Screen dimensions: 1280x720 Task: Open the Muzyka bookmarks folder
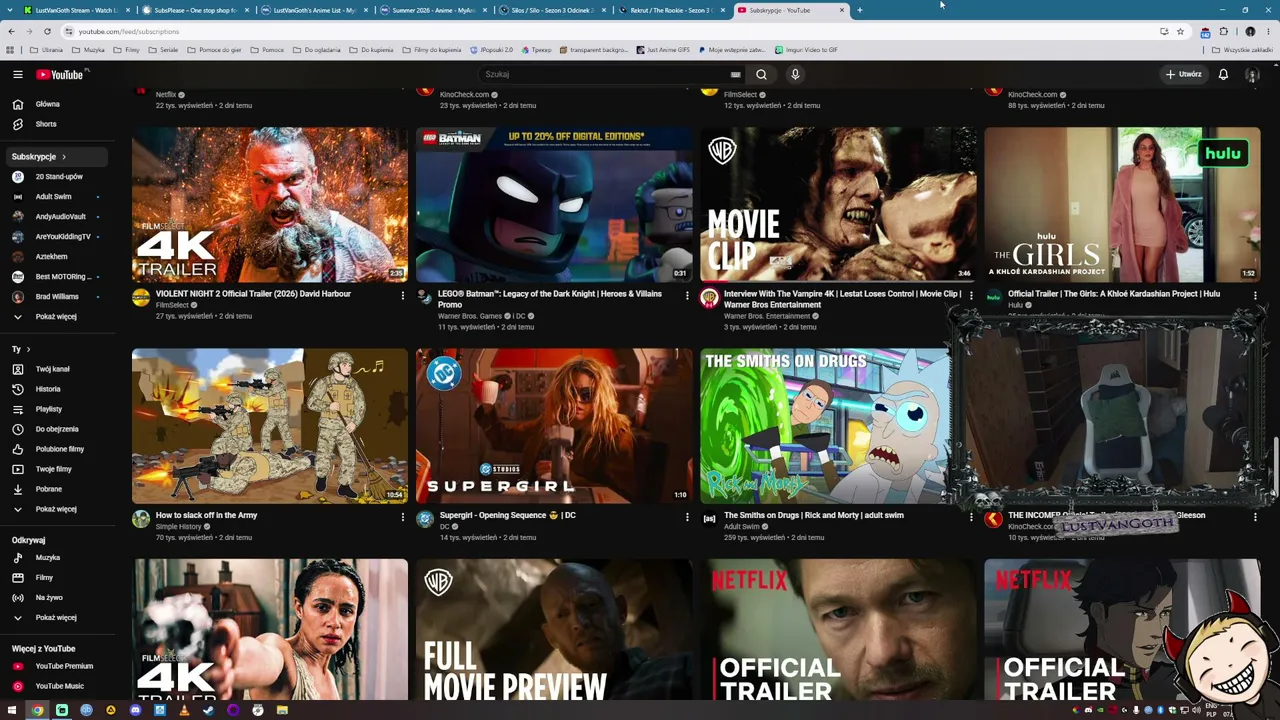coord(89,50)
